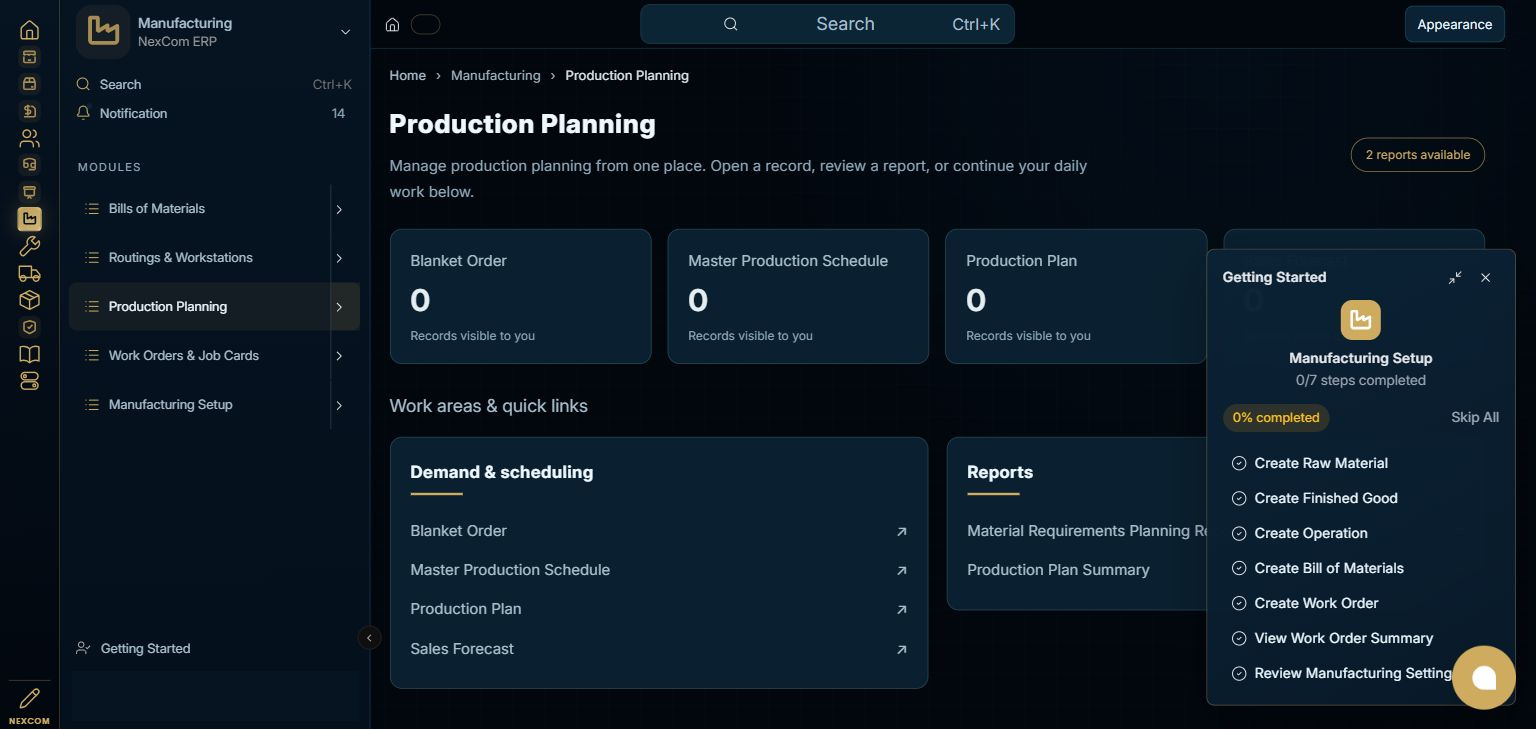Collapse the sidebar with the arrow handle
Screen dimensions: 1536x729
[369, 638]
